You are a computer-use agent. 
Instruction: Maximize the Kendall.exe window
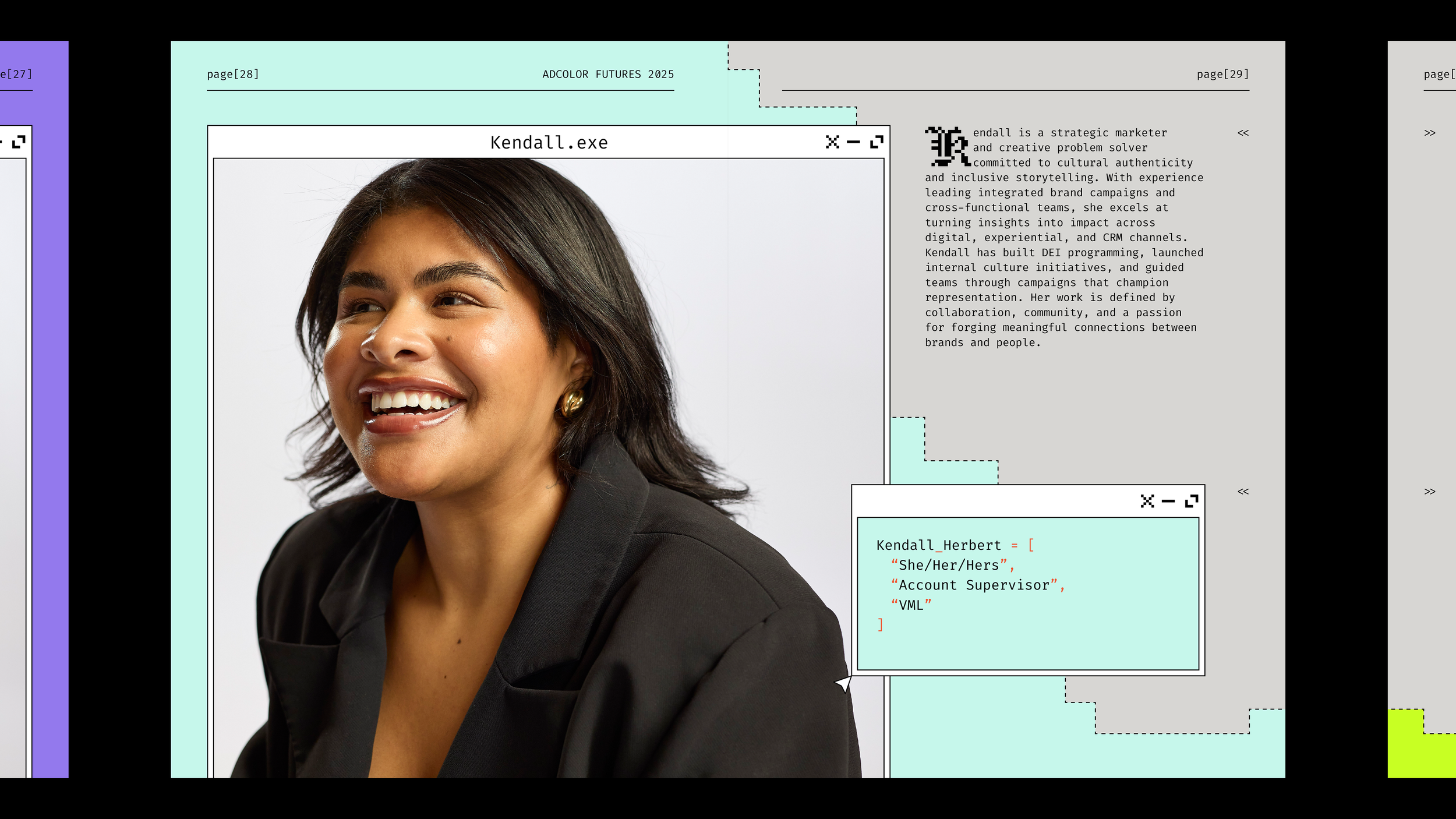pos(877,142)
